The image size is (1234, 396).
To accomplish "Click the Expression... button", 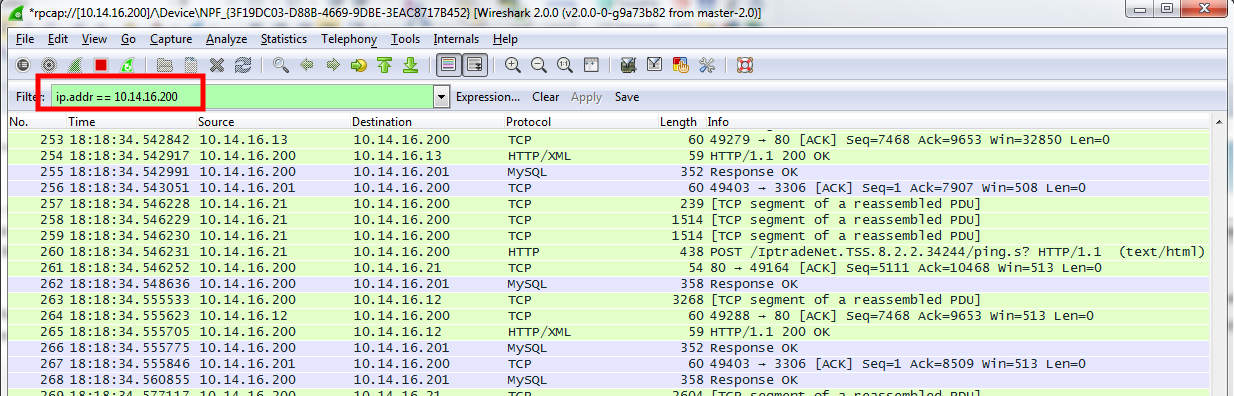I will pyautogui.click(x=488, y=97).
